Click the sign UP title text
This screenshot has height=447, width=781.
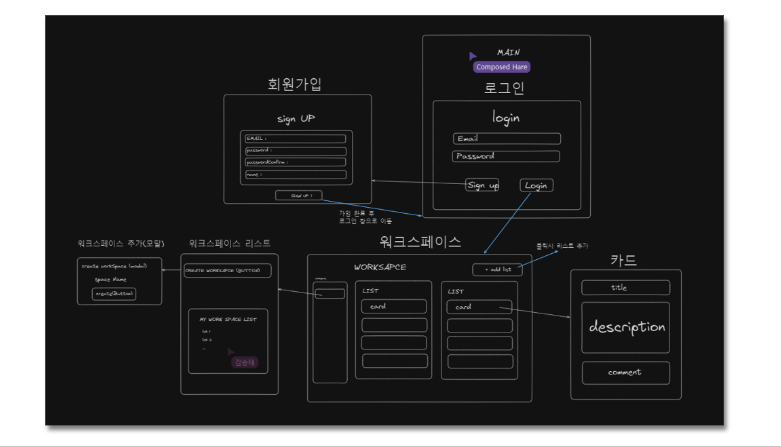(x=296, y=119)
